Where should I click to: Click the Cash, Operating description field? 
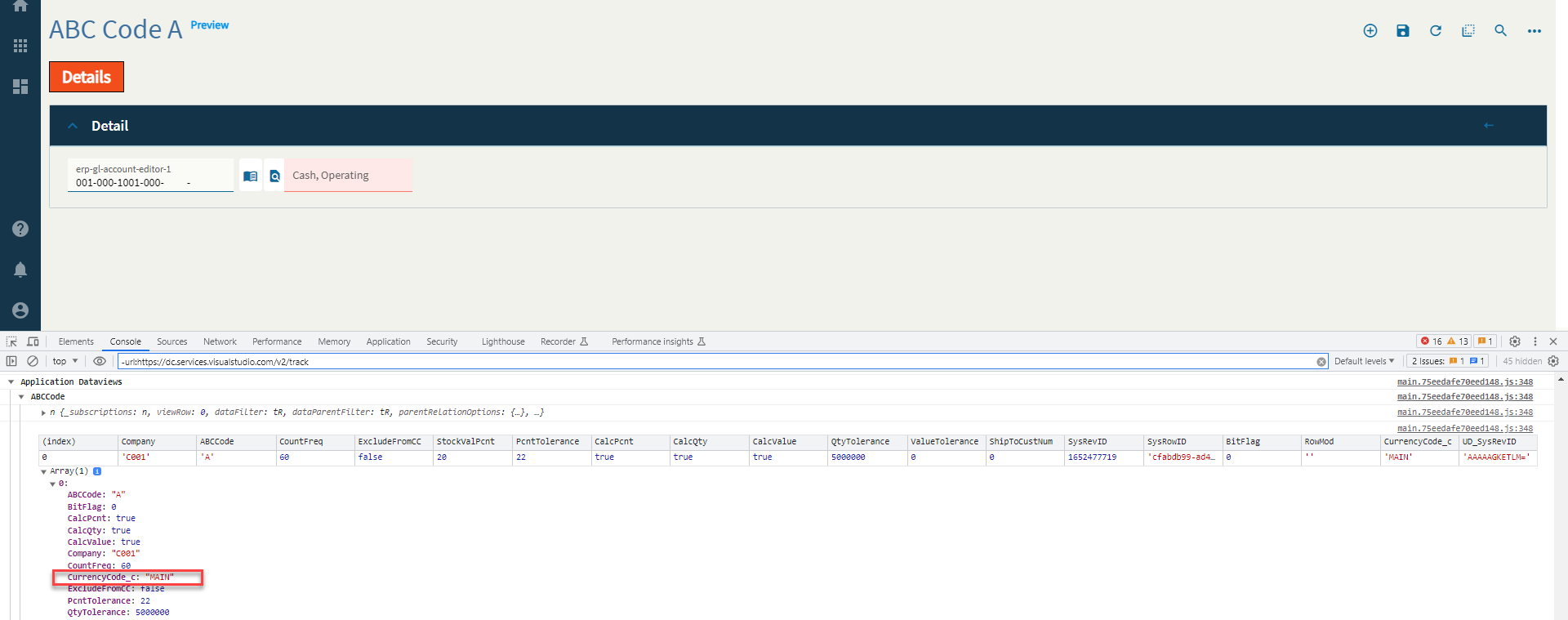[x=348, y=176]
